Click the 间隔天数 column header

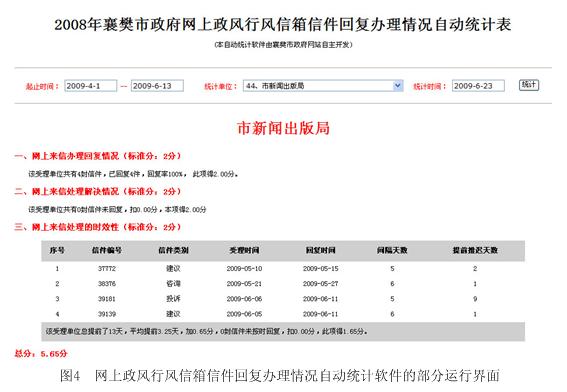[x=392, y=250]
